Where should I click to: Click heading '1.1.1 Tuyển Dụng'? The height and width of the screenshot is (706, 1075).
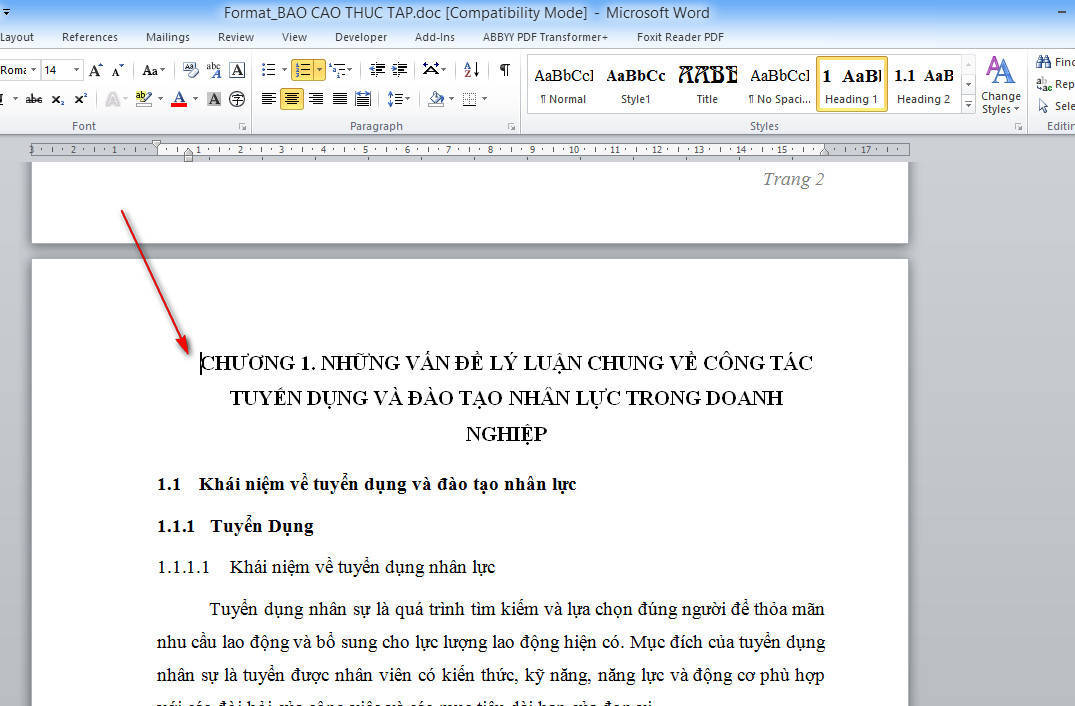(235, 526)
